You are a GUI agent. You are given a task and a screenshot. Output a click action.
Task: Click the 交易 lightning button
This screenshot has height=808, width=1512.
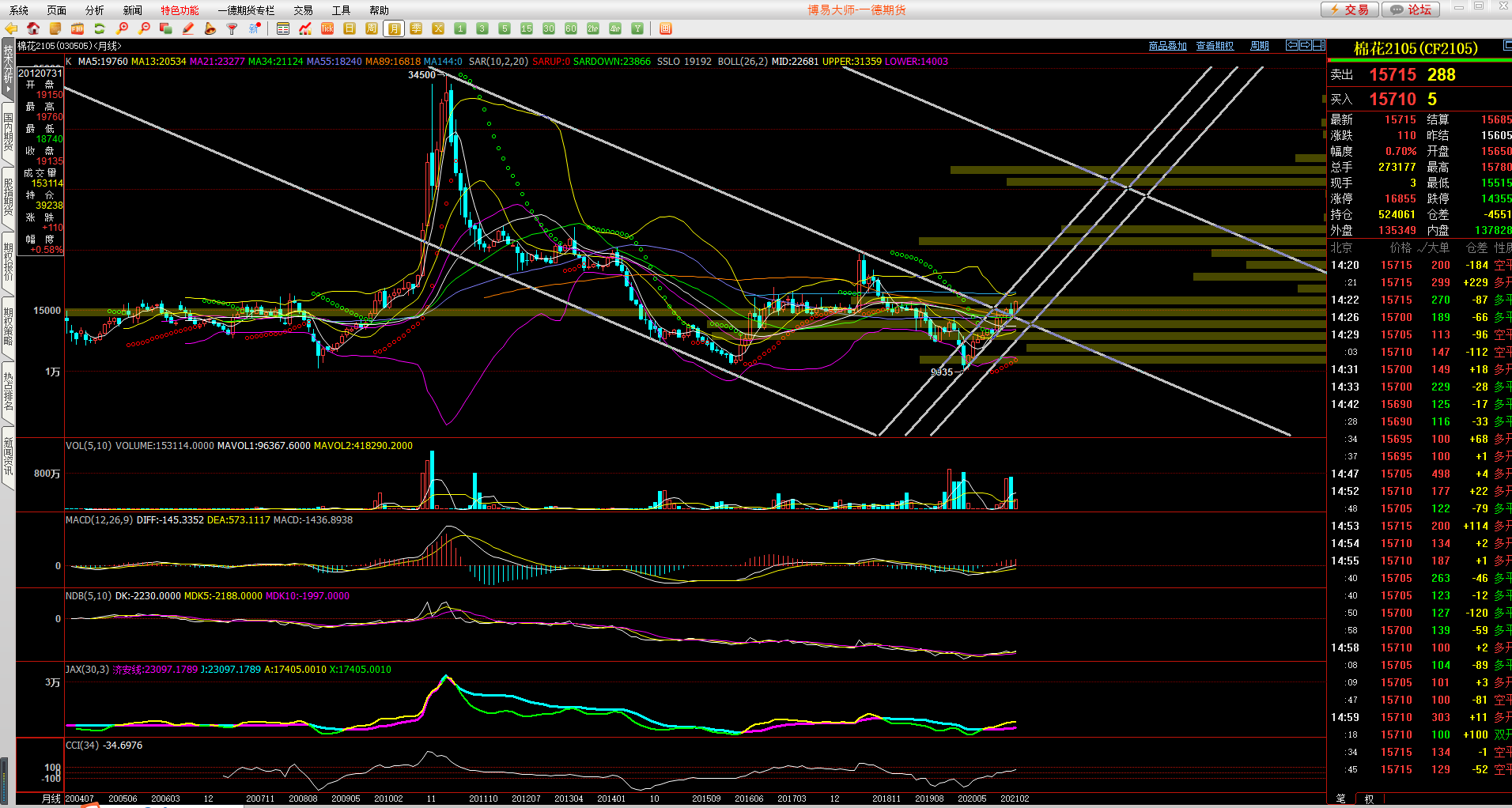coord(1350,9)
